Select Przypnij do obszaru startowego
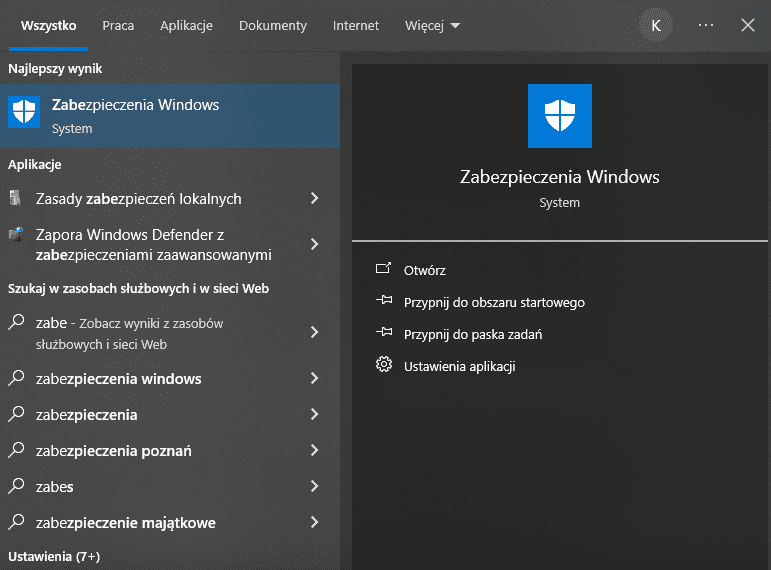The image size is (771, 570). pyautogui.click(x=494, y=302)
